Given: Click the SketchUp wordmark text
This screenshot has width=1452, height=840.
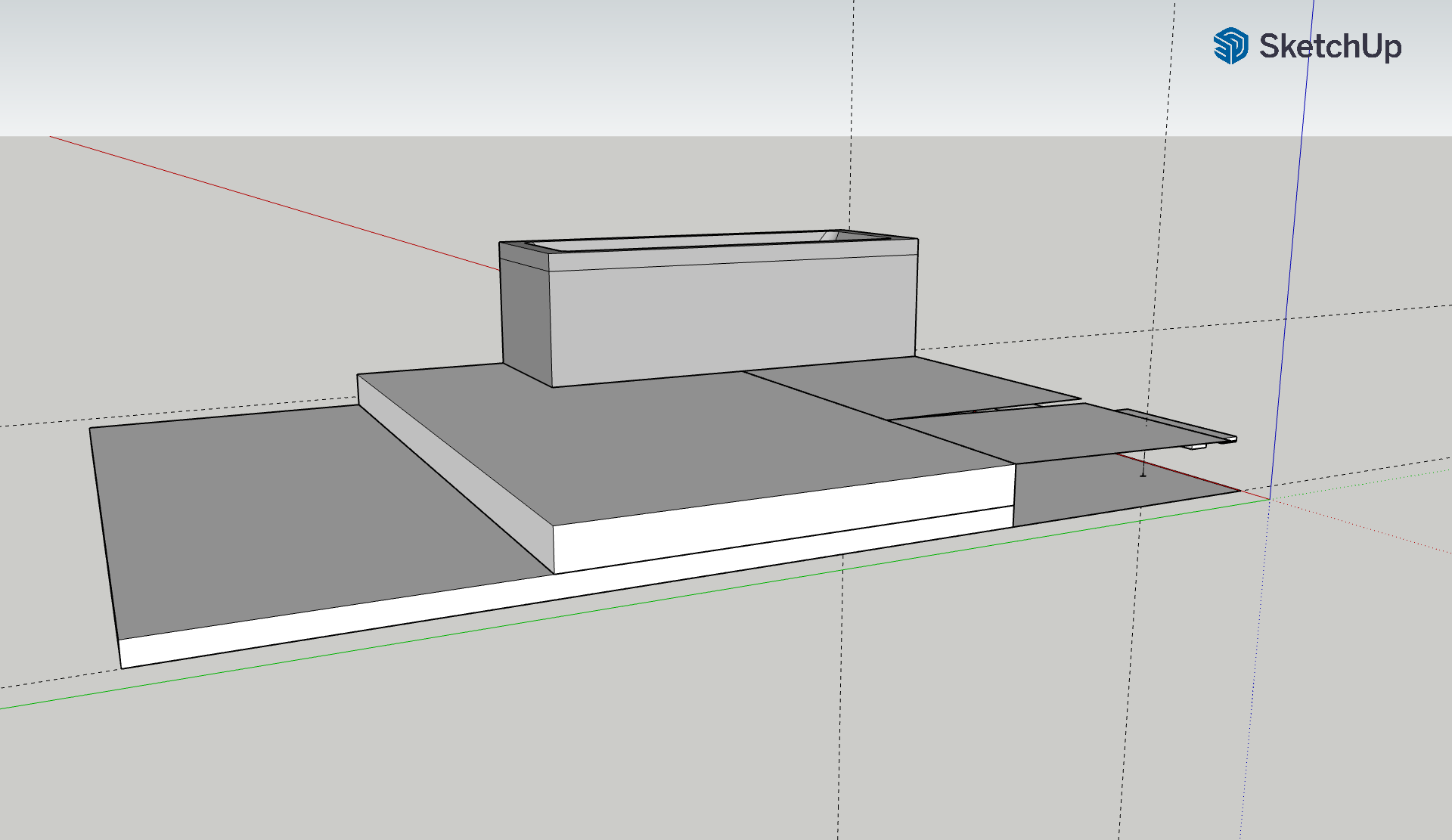Looking at the screenshot, I should coord(1330,46).
